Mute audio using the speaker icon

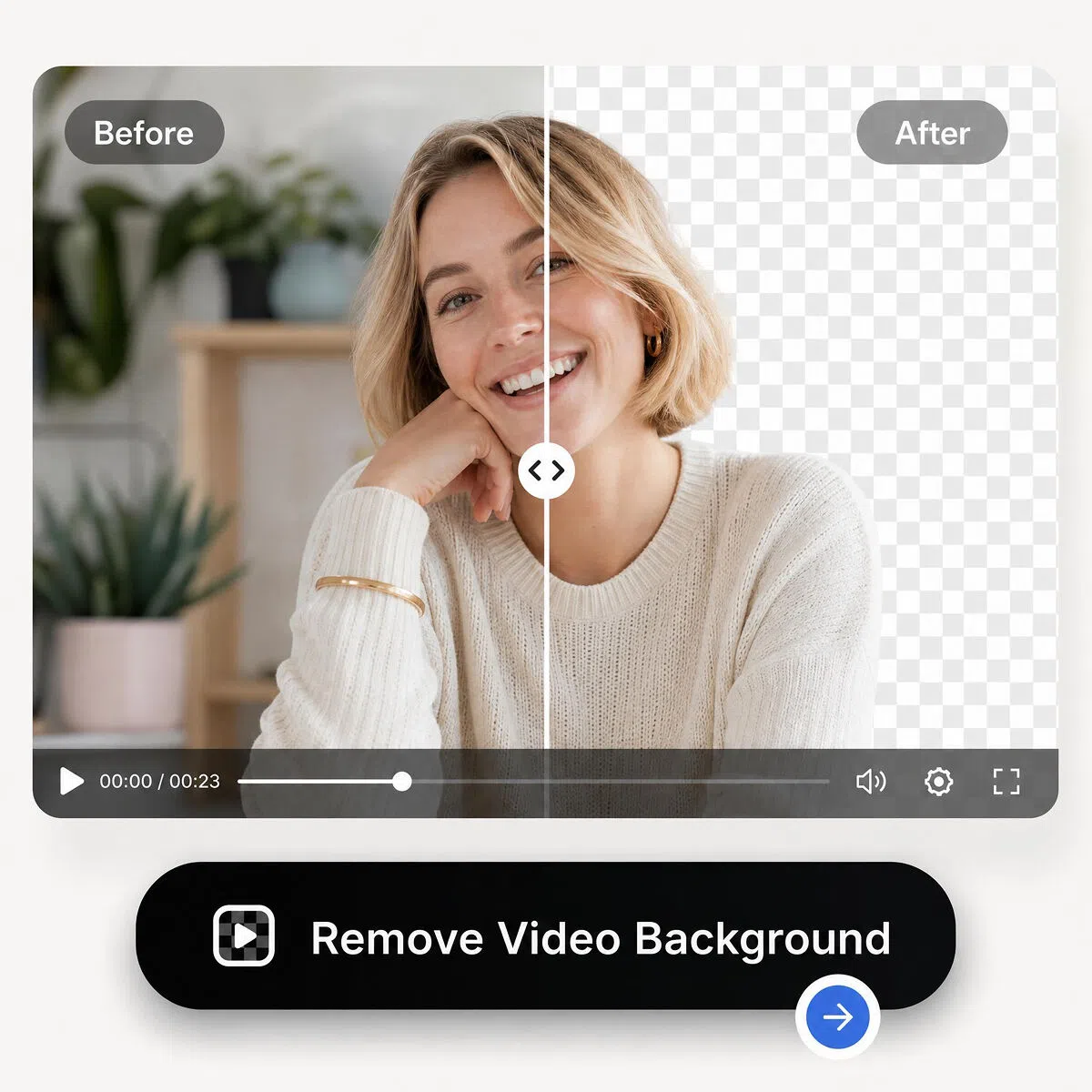tap(871, 781)
